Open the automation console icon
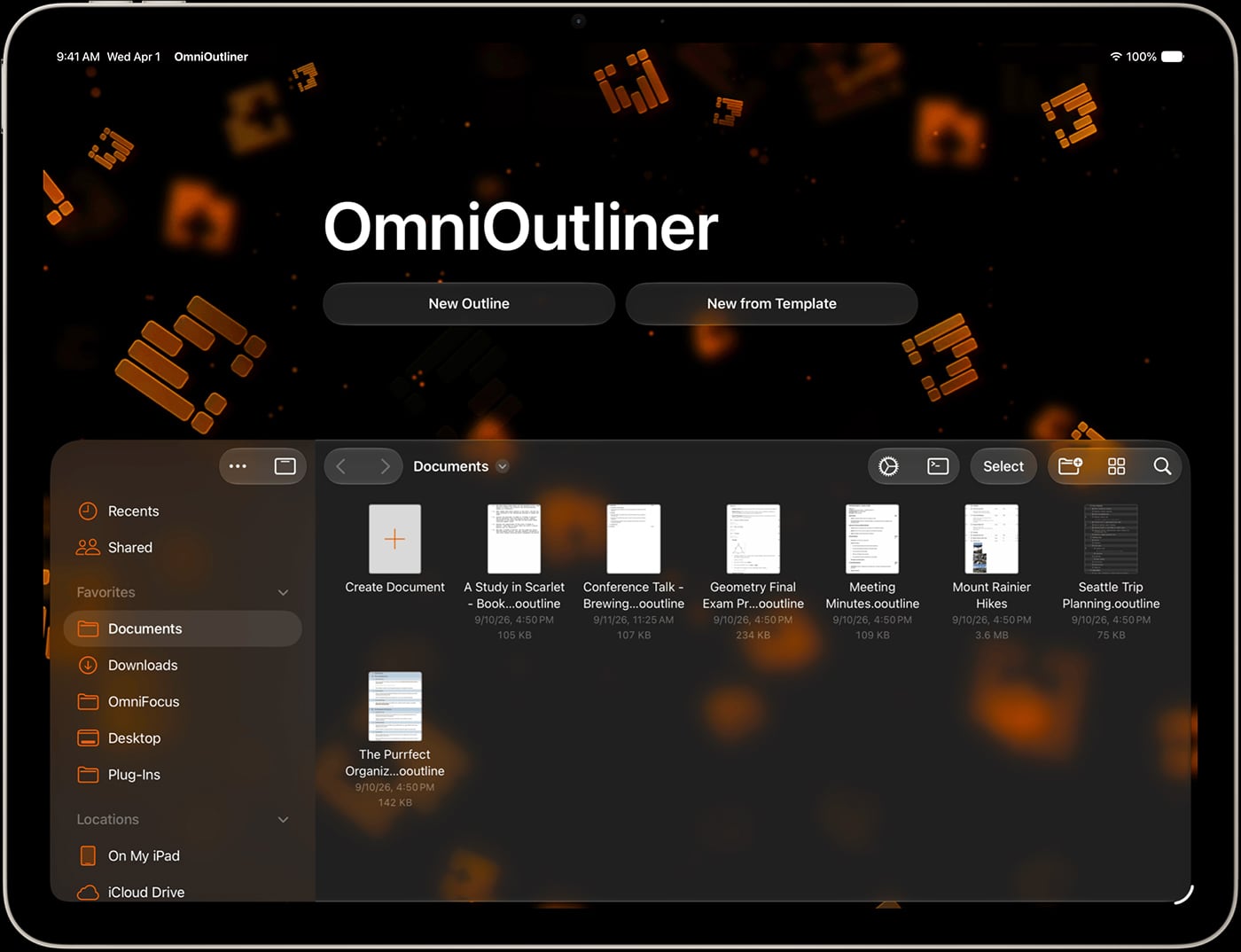Screen dimensions: 1241x952 point(938,466)
